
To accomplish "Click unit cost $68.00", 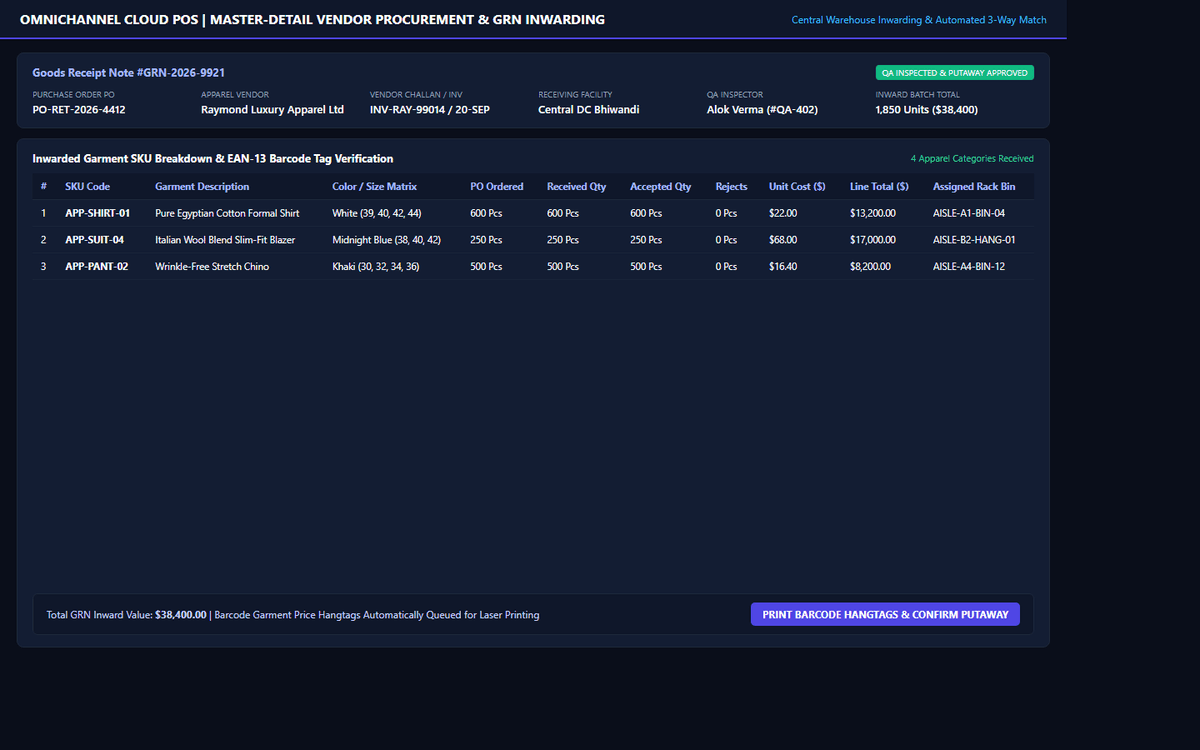I will point(783,240).
